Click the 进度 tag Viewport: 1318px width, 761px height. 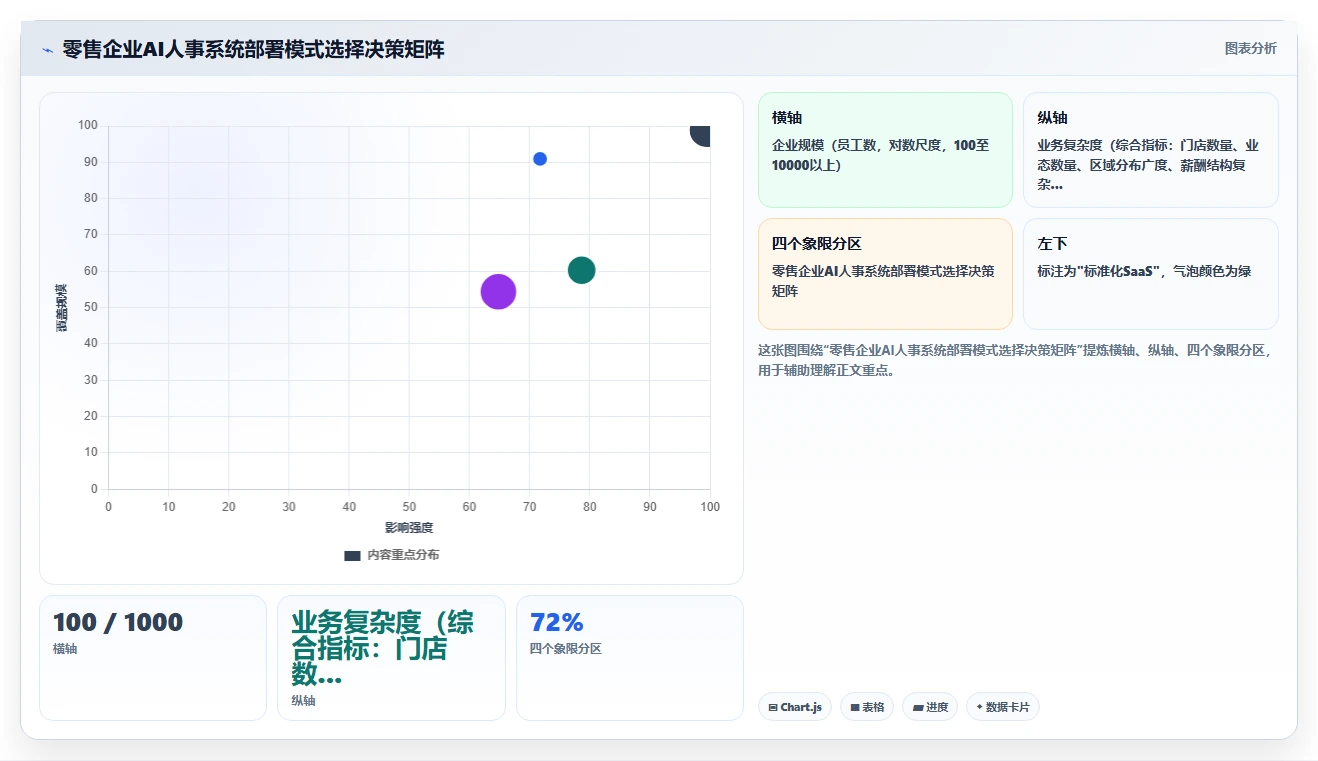(930, 707)
